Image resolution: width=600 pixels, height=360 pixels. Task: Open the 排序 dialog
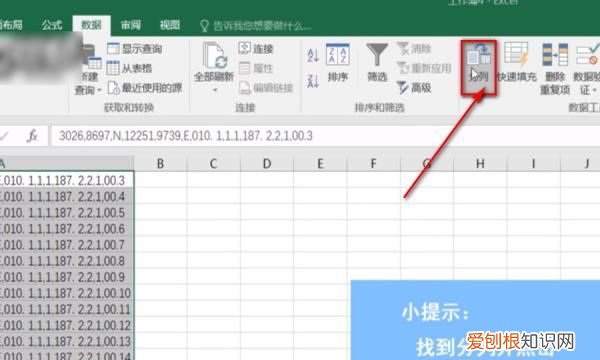[338, 63]
